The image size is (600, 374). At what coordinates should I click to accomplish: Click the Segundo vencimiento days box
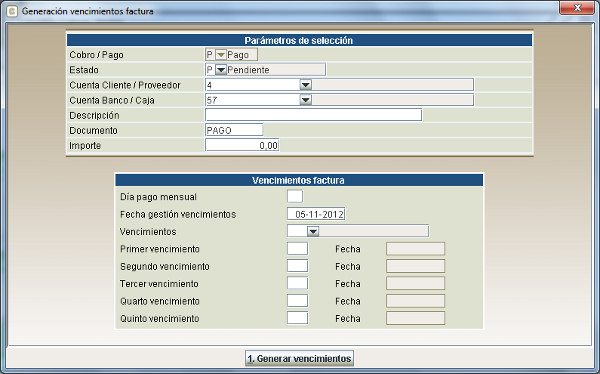pyautogui.click(x=297, y=266)
